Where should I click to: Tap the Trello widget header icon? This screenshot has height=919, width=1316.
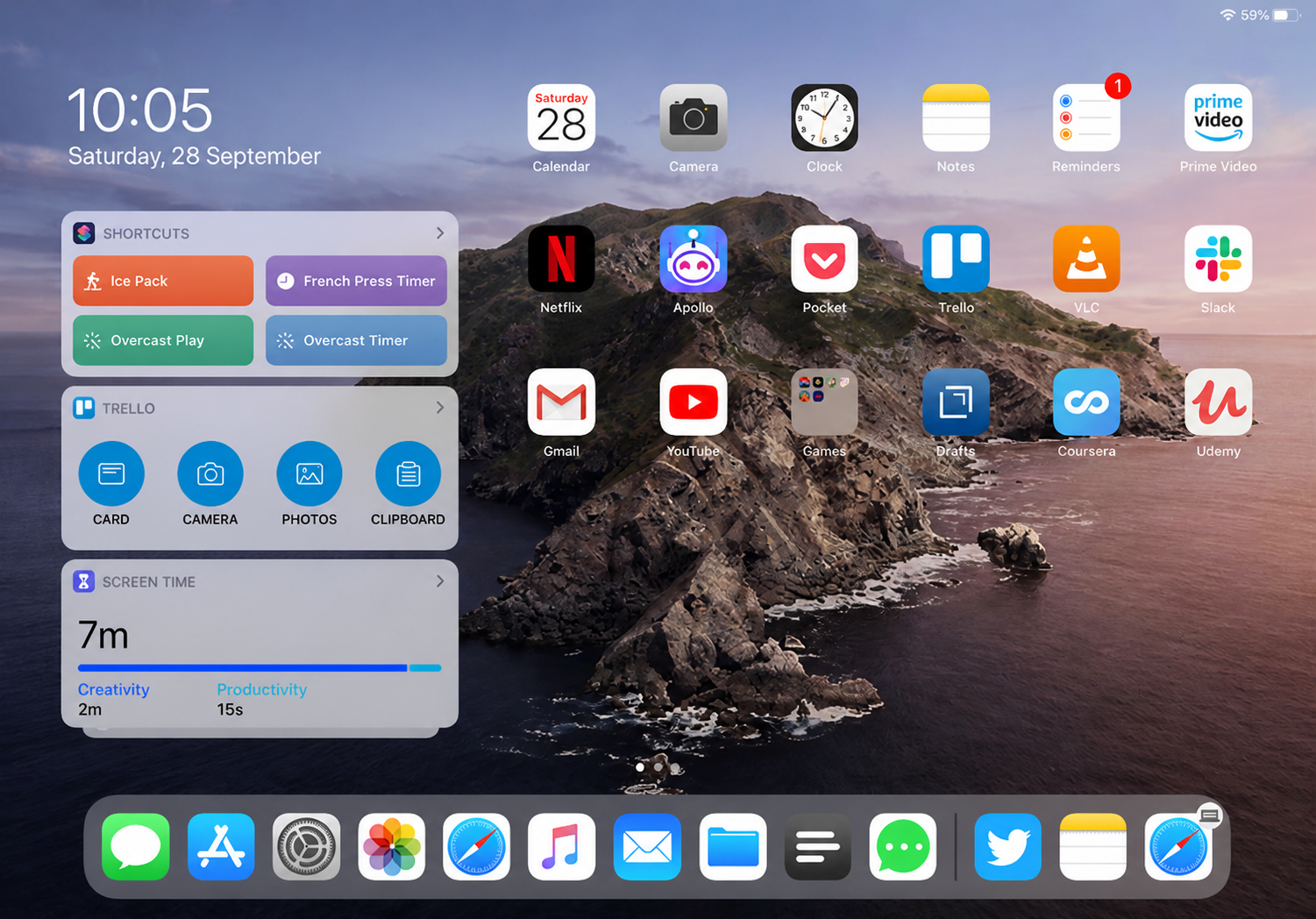(84, 408)
